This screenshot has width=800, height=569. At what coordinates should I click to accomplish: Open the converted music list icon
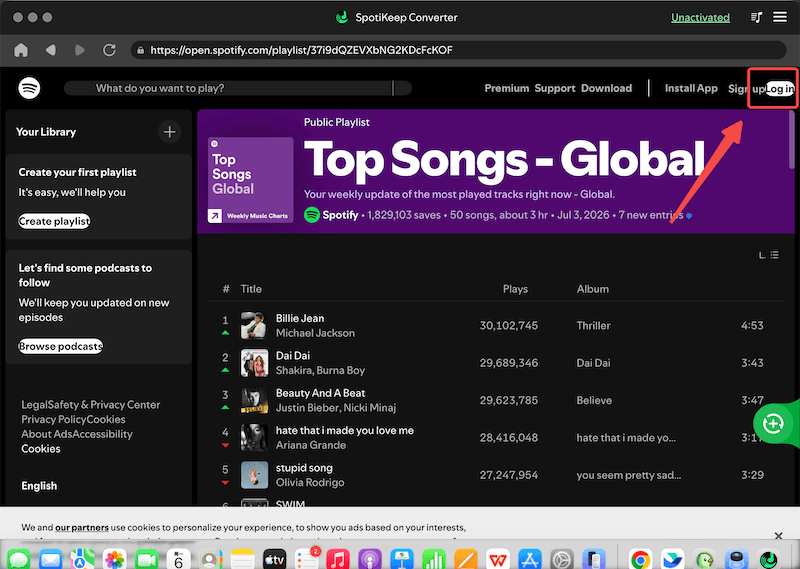(756, 17)
